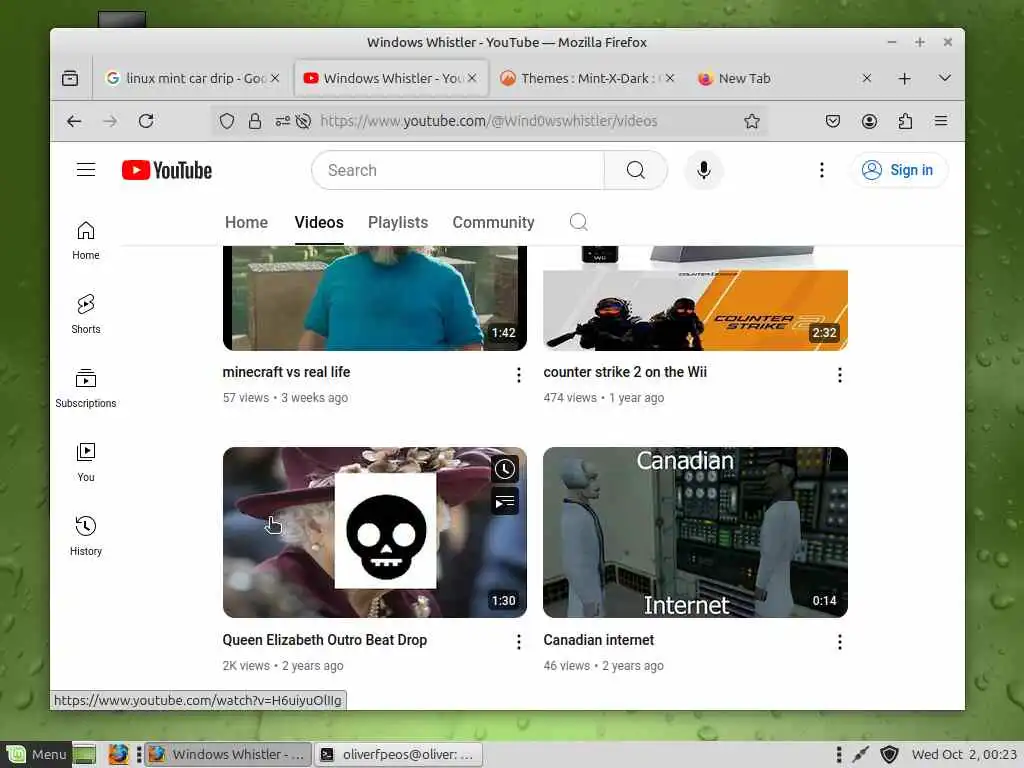Switch to the oliverfpeos terminal taskbar window
The height and width of the screenshot is (768, 1024).
tap(399, 754)
